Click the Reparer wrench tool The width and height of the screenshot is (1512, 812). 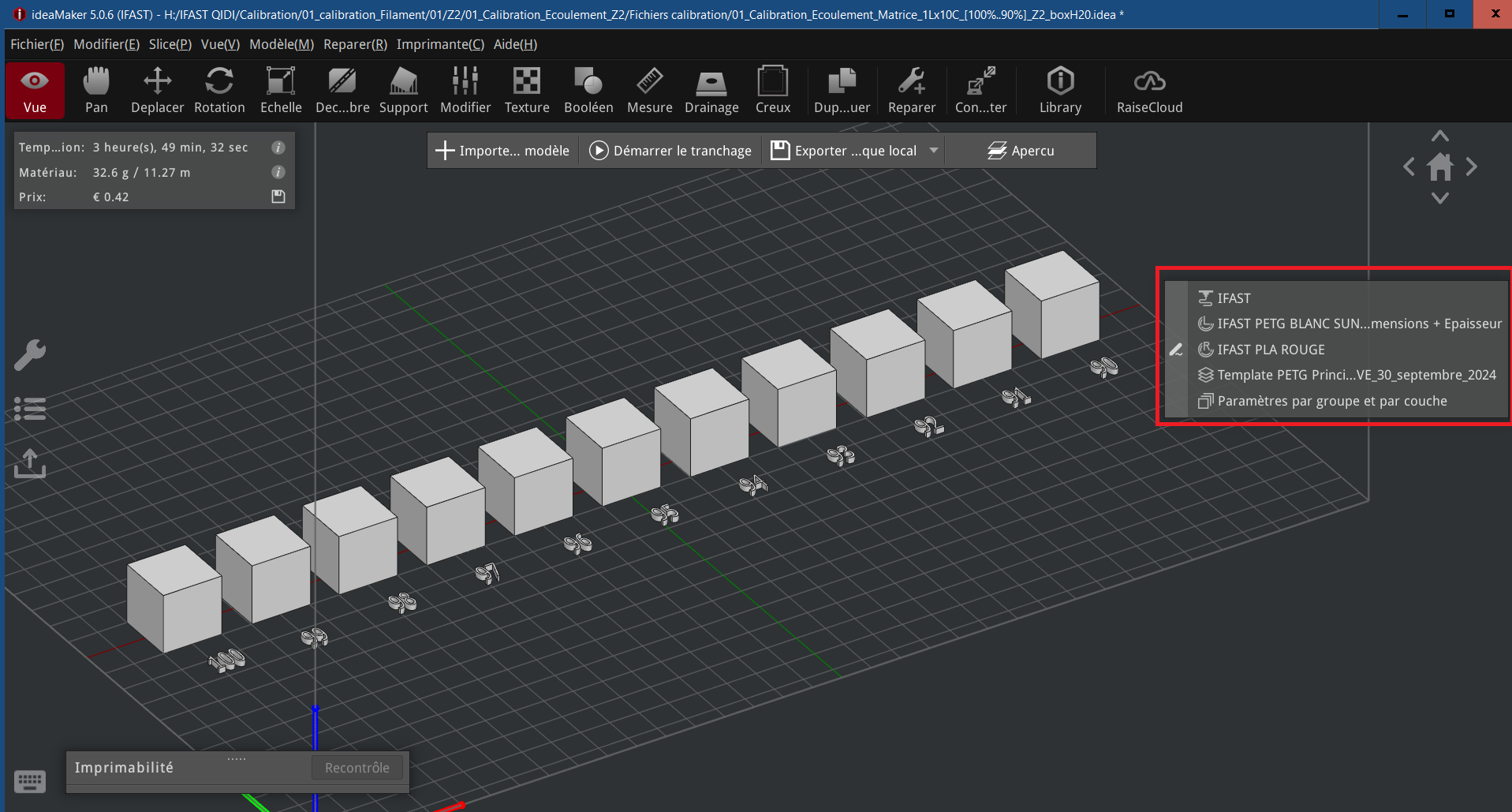pos(911,91)
